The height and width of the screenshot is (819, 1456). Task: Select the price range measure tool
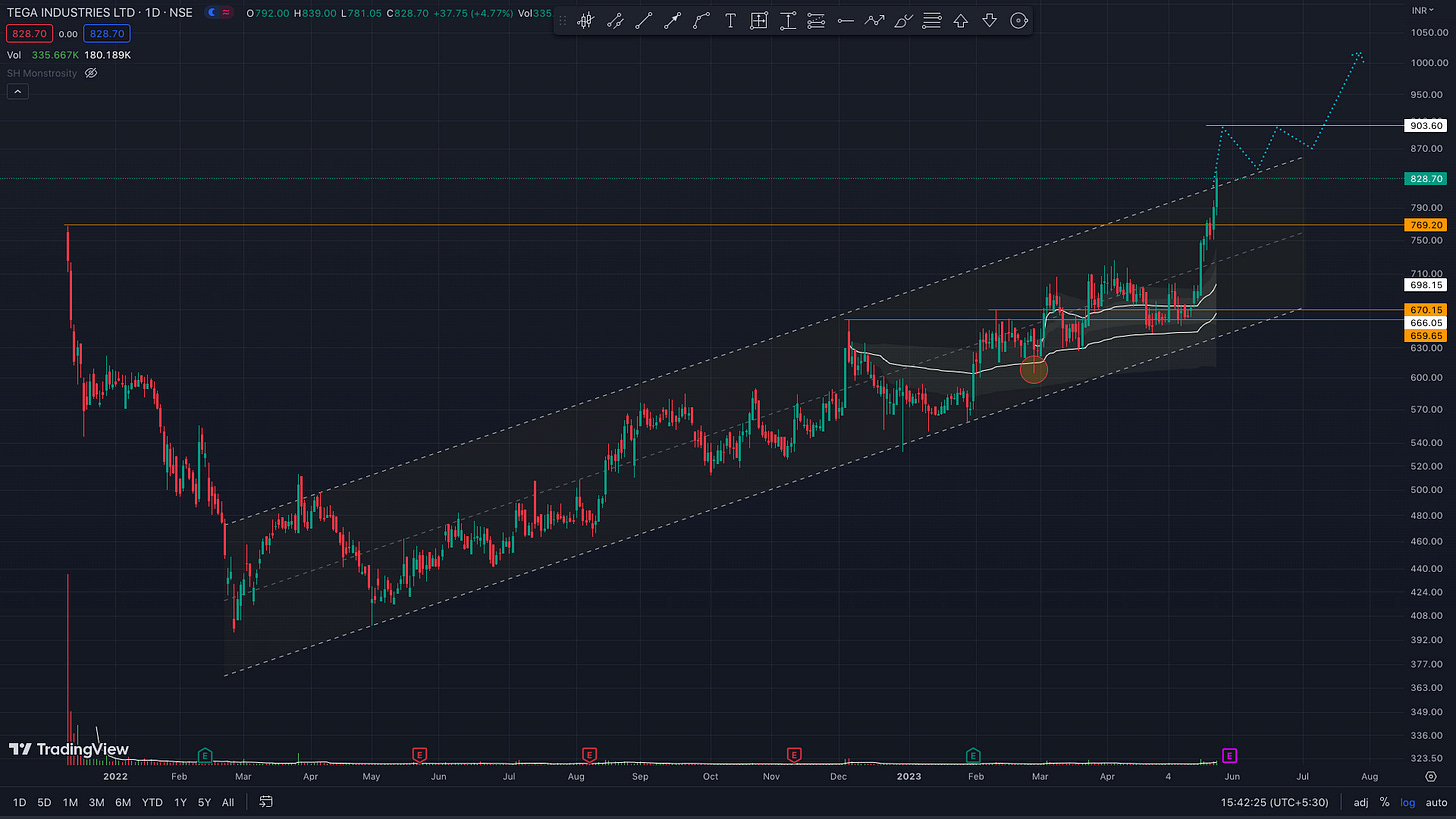(788, 20)
